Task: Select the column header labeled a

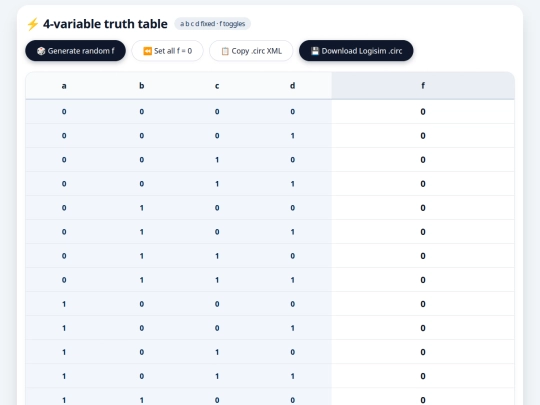Action: pos(64,85)
